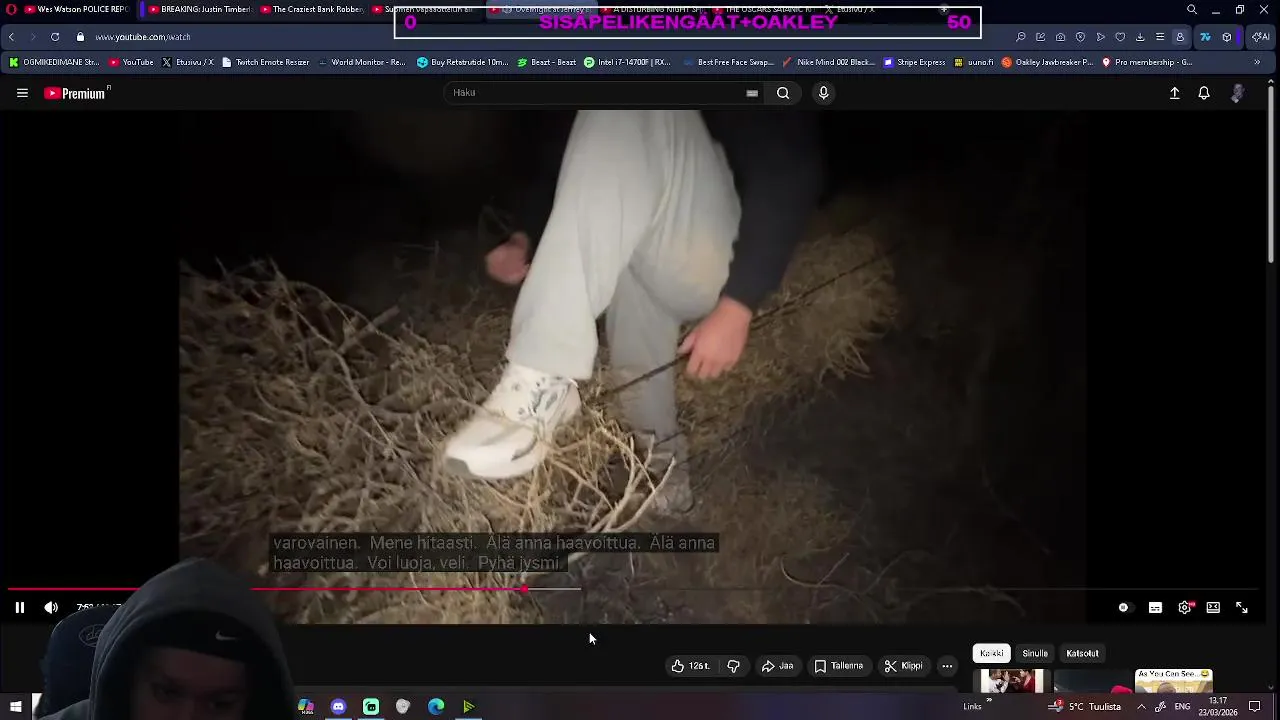Open the first recommended video thumbnail
Image resolution: width=1280 pixels, height=720 pixels.
tap(1011, 681)
